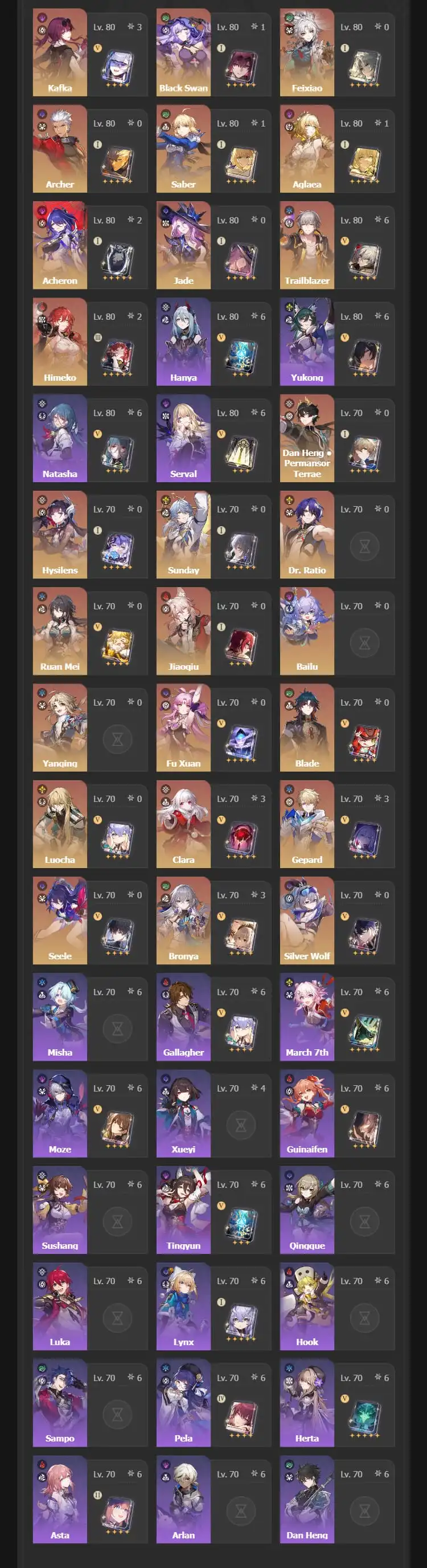The width and height of the screenshot is (427, 1568).
Task: Open Kafka's character portrait
Action: tap(60, 52)
